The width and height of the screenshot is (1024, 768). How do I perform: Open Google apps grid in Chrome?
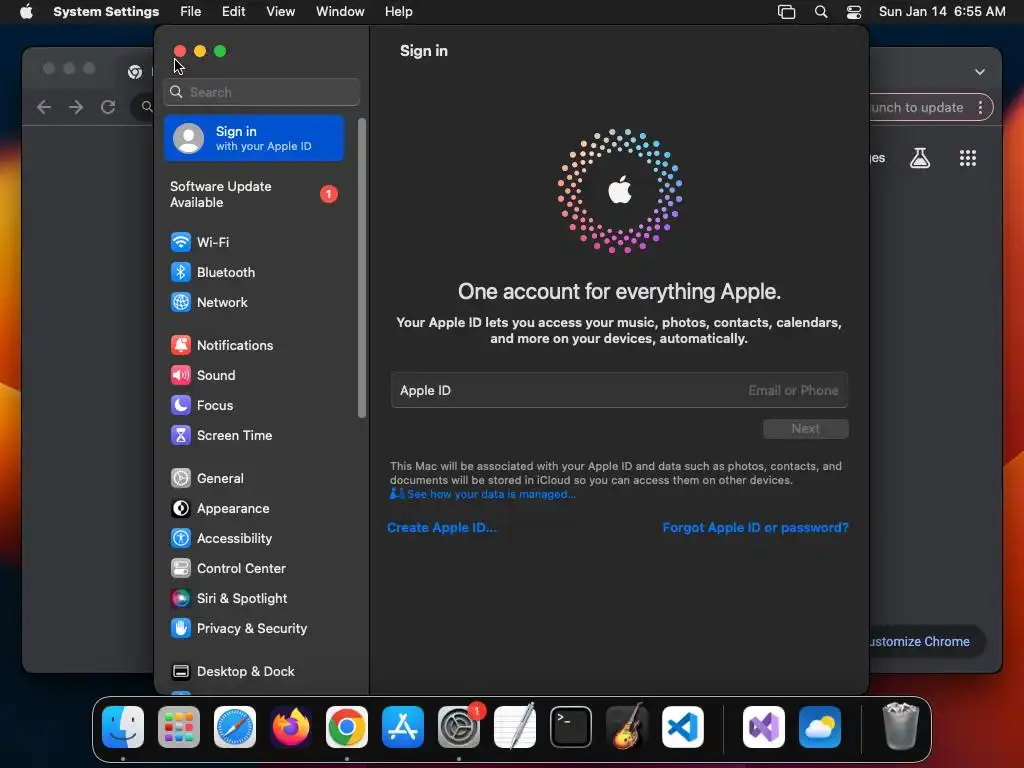967,158
